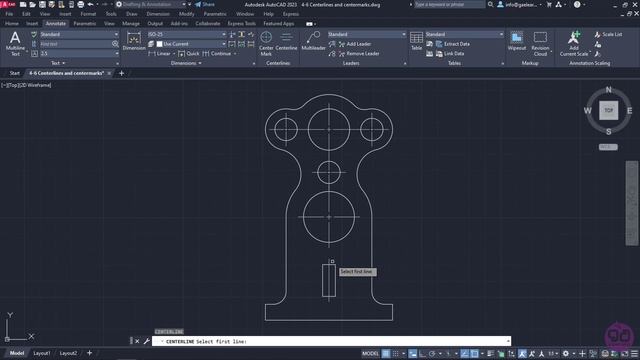Click the keyword search box in title bar
The image size is (640, 360).
click(x=450, y=4)
